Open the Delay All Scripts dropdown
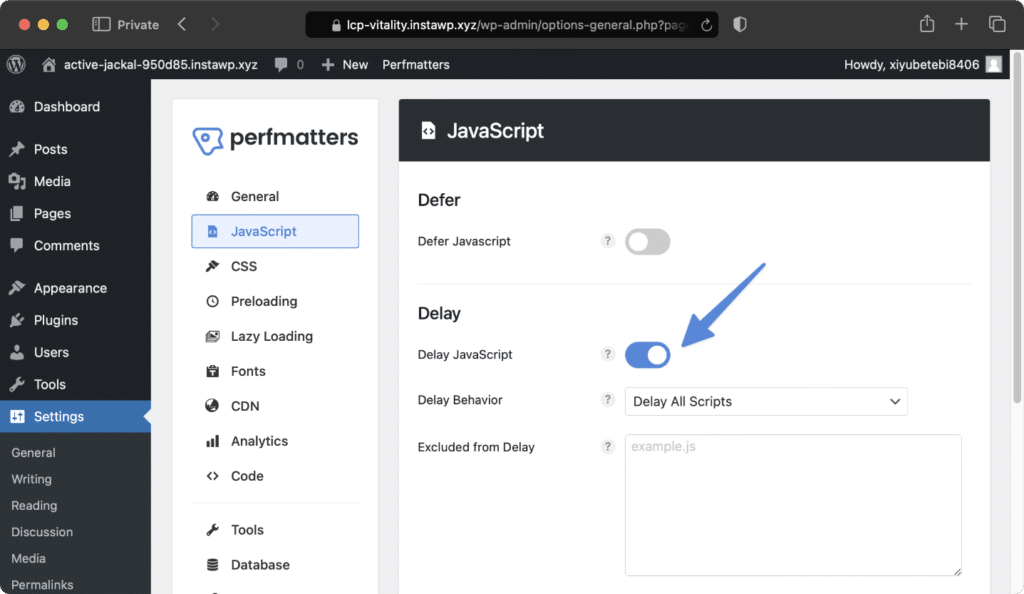 [x=766, y=401]
